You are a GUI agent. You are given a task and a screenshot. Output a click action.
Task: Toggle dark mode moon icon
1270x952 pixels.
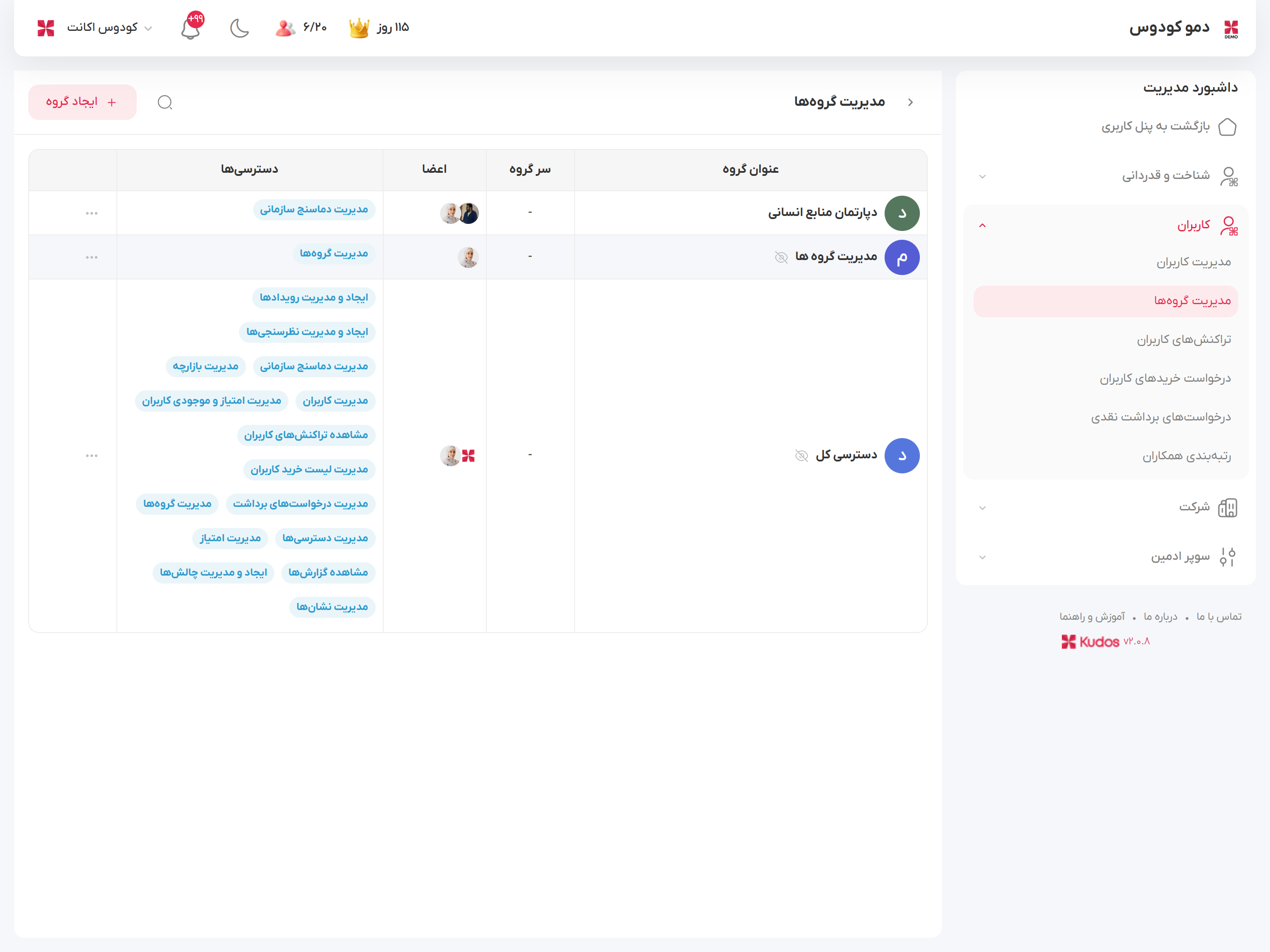point(239,28)
